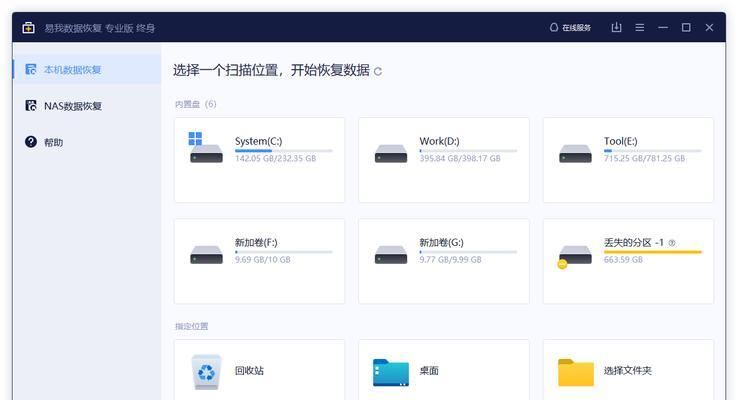
Task: Click the 新加卷(G:) drive icon
Action: point(391,255)
